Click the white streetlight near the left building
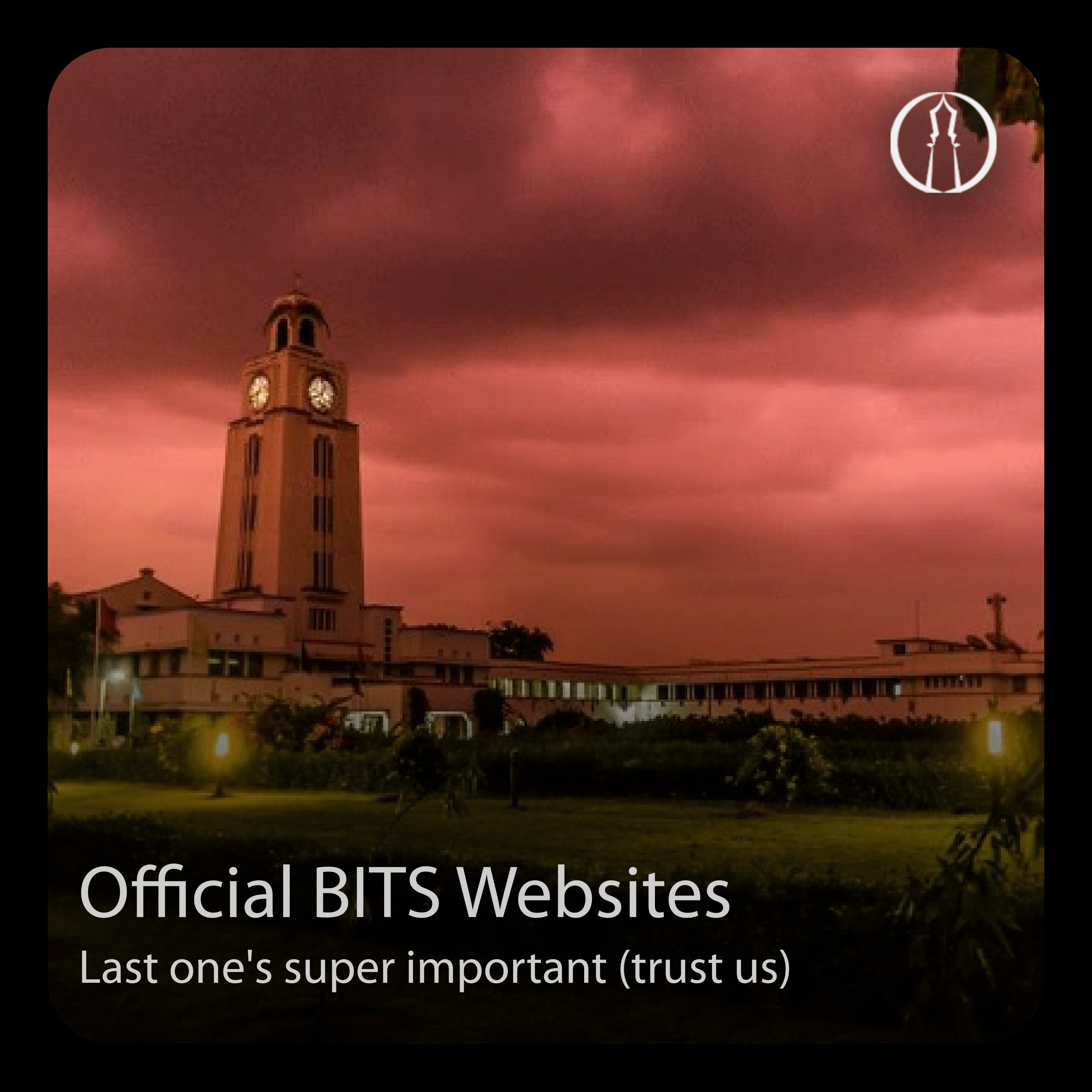This screenshot has width=1092, height=1092. pos(117,675)
